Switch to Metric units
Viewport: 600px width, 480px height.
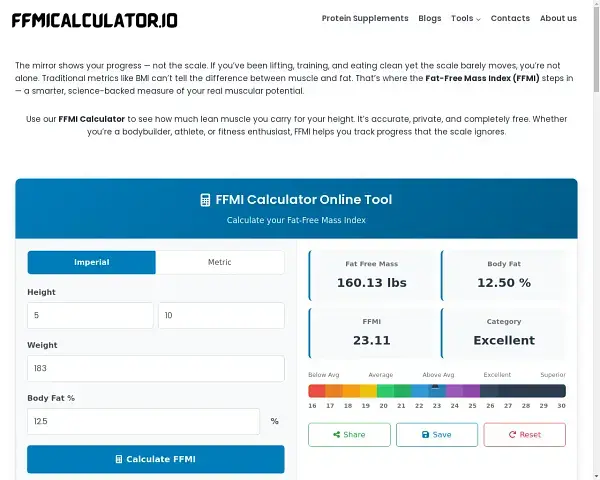220,262
